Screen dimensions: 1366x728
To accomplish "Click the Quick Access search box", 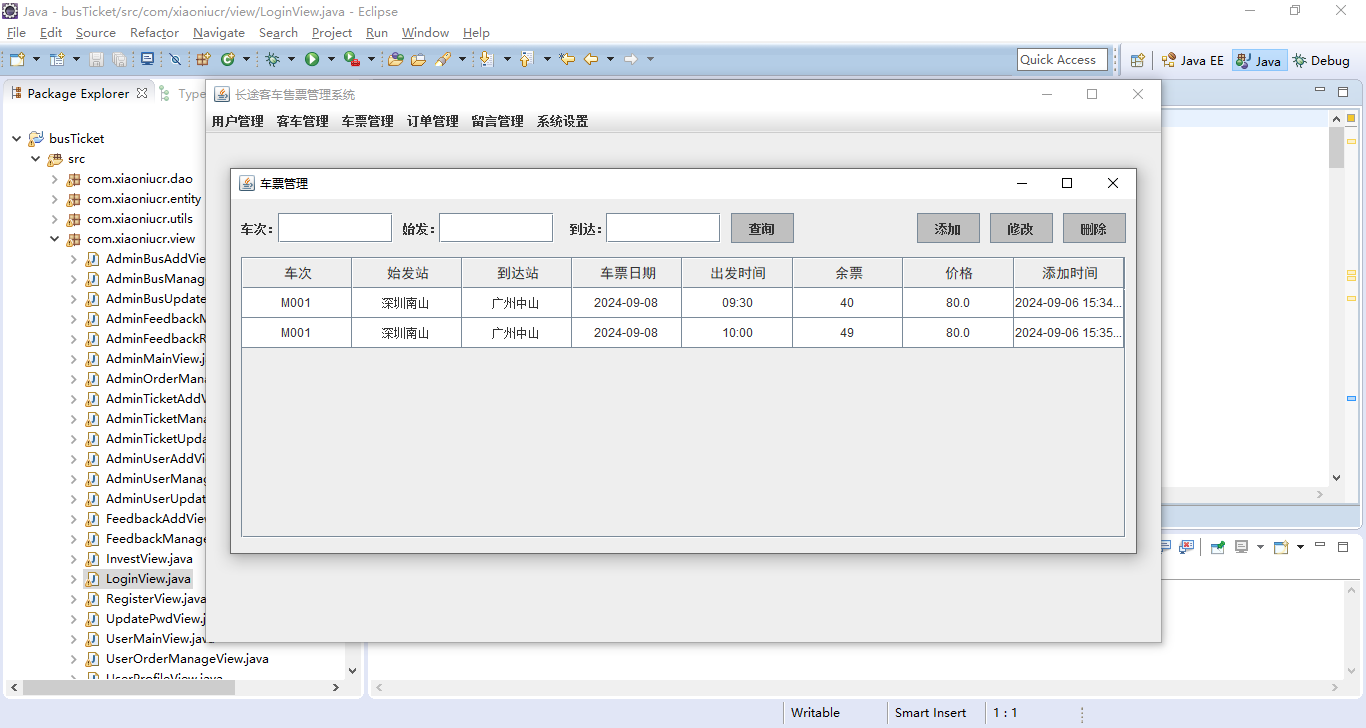I will (1062, 60).
